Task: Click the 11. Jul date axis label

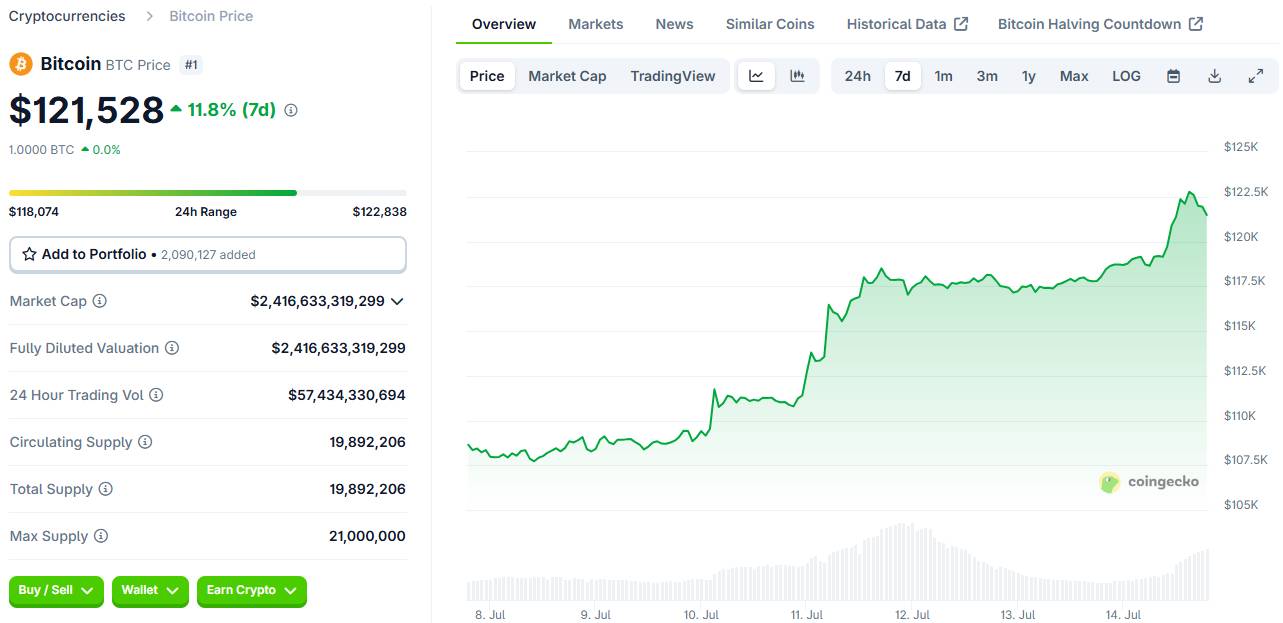Action: pos(807,615)
